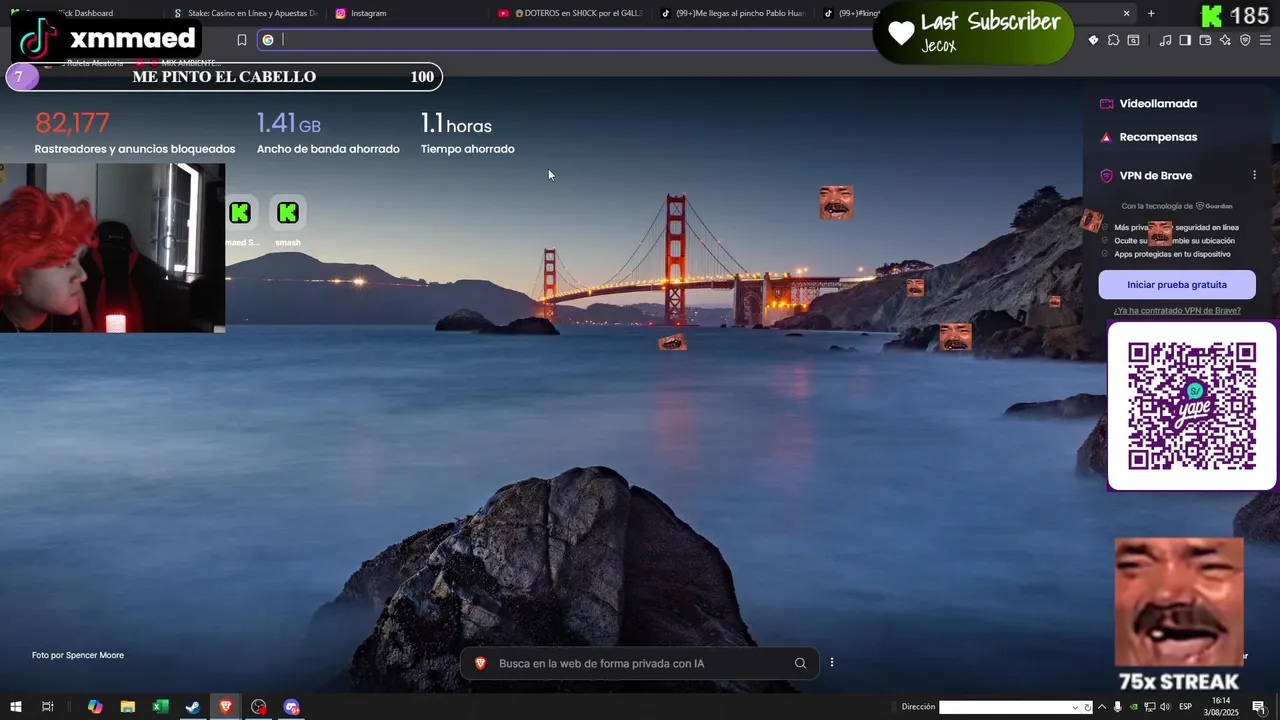The height and width of the screenshot is (720, 1280).
Task: Open VPN de Brave card options menu
Action: click(1254, 175)
